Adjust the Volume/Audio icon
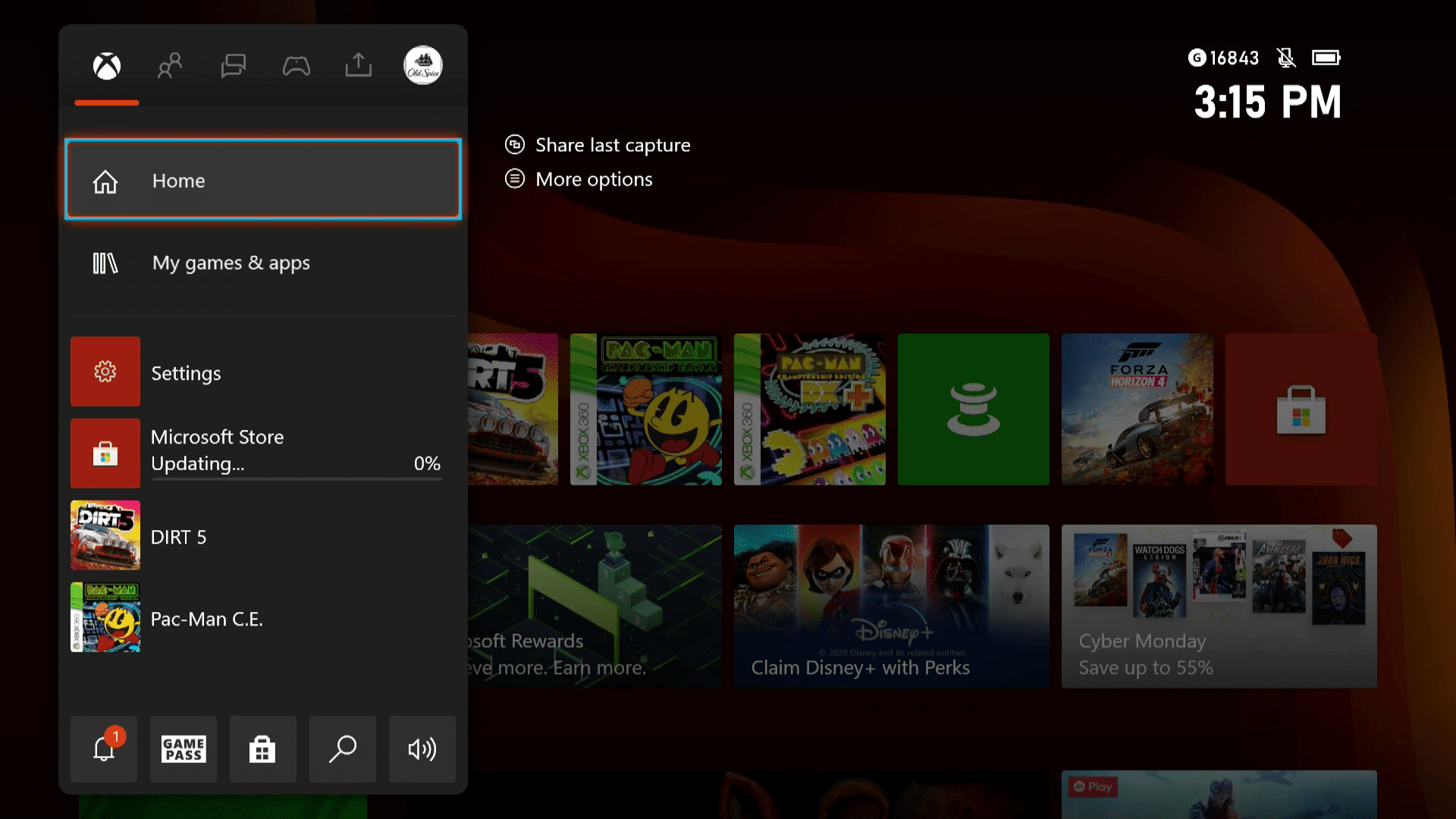This screenshot has width=1456, height=819. 422,749
